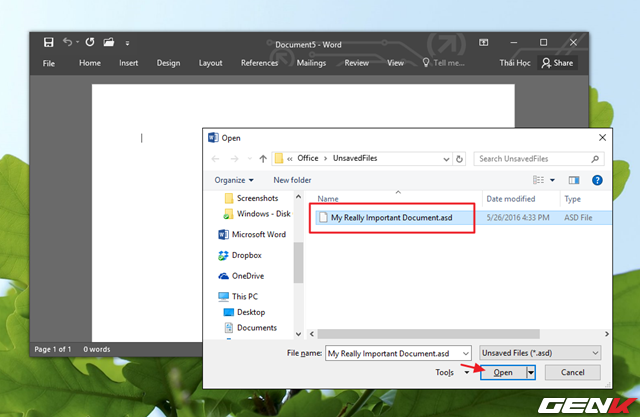The image size is (640, 417).
Task: Open the References ribbon tab
Action: click(259, 63)
